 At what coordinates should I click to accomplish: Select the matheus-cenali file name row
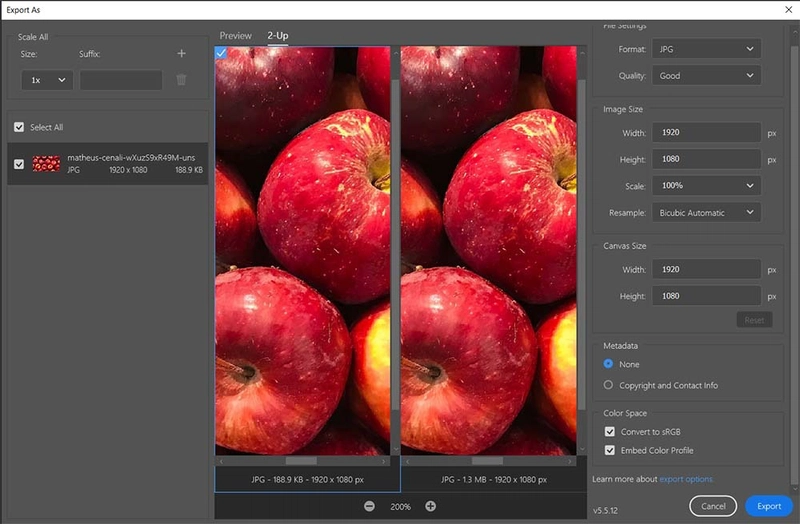click(x=108, y=164)
